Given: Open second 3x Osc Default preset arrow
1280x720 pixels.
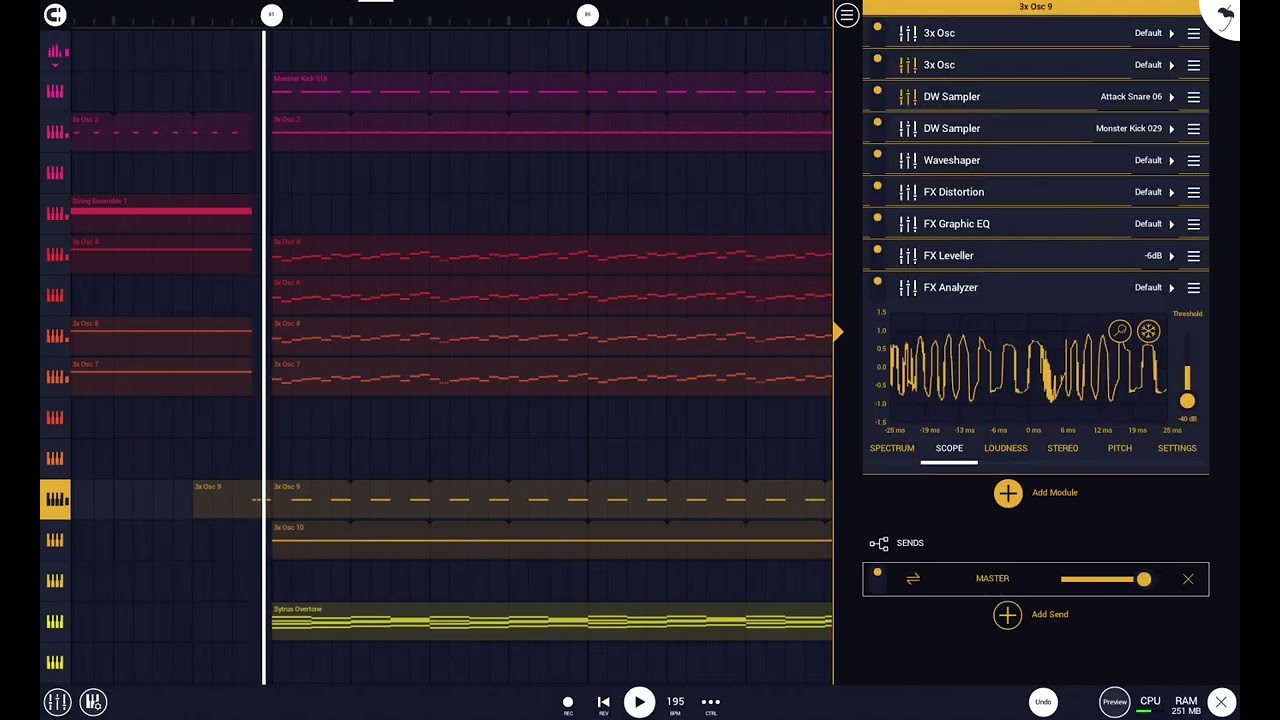Looking at the screenshot, I should click(x=1172, y=65).
